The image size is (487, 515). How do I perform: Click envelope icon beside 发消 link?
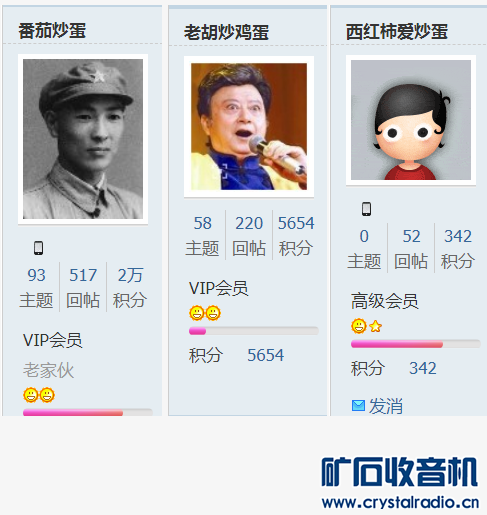click(358, 406)
